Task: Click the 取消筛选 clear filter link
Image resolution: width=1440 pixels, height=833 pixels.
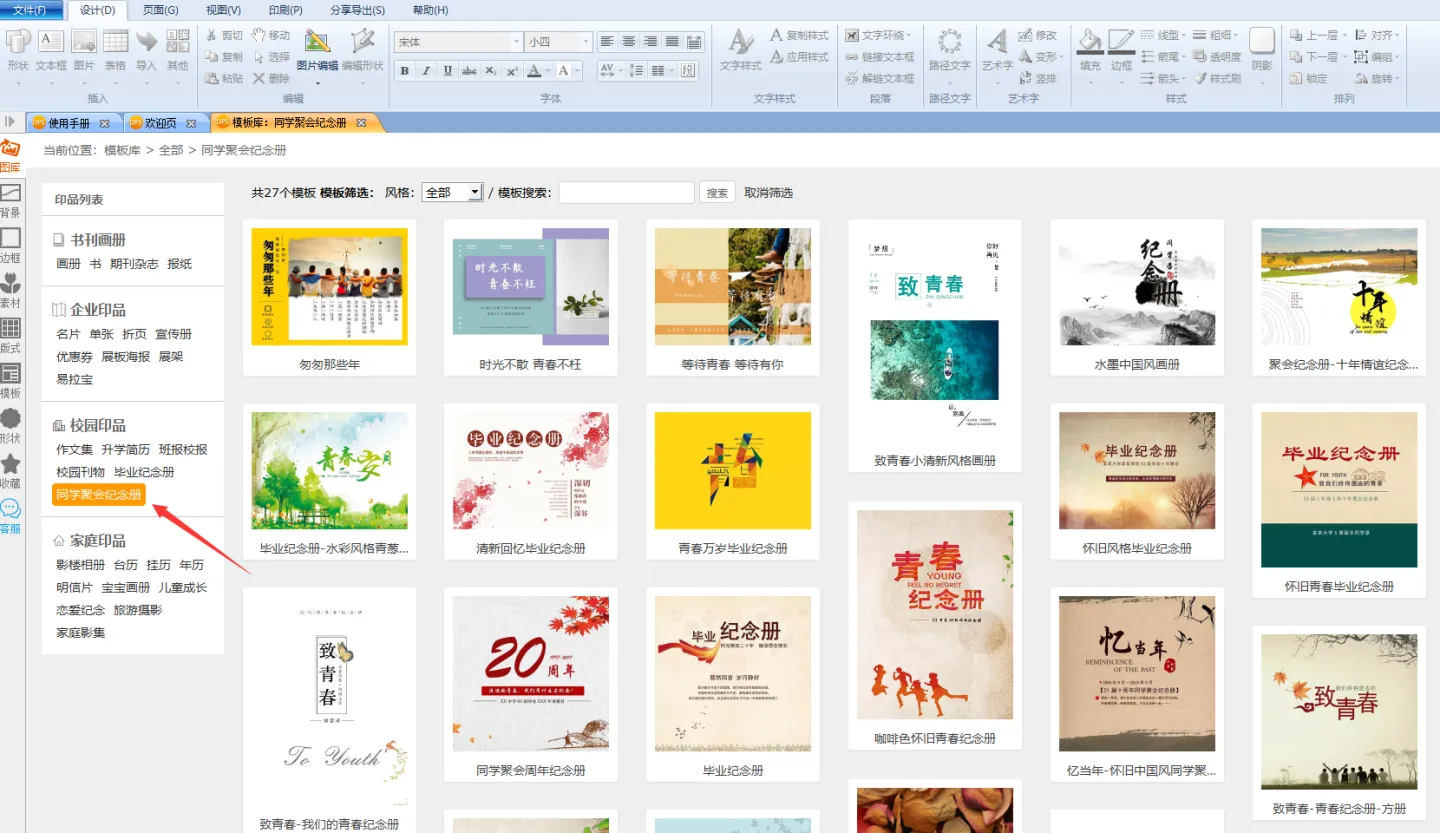Action: (768, 193)
